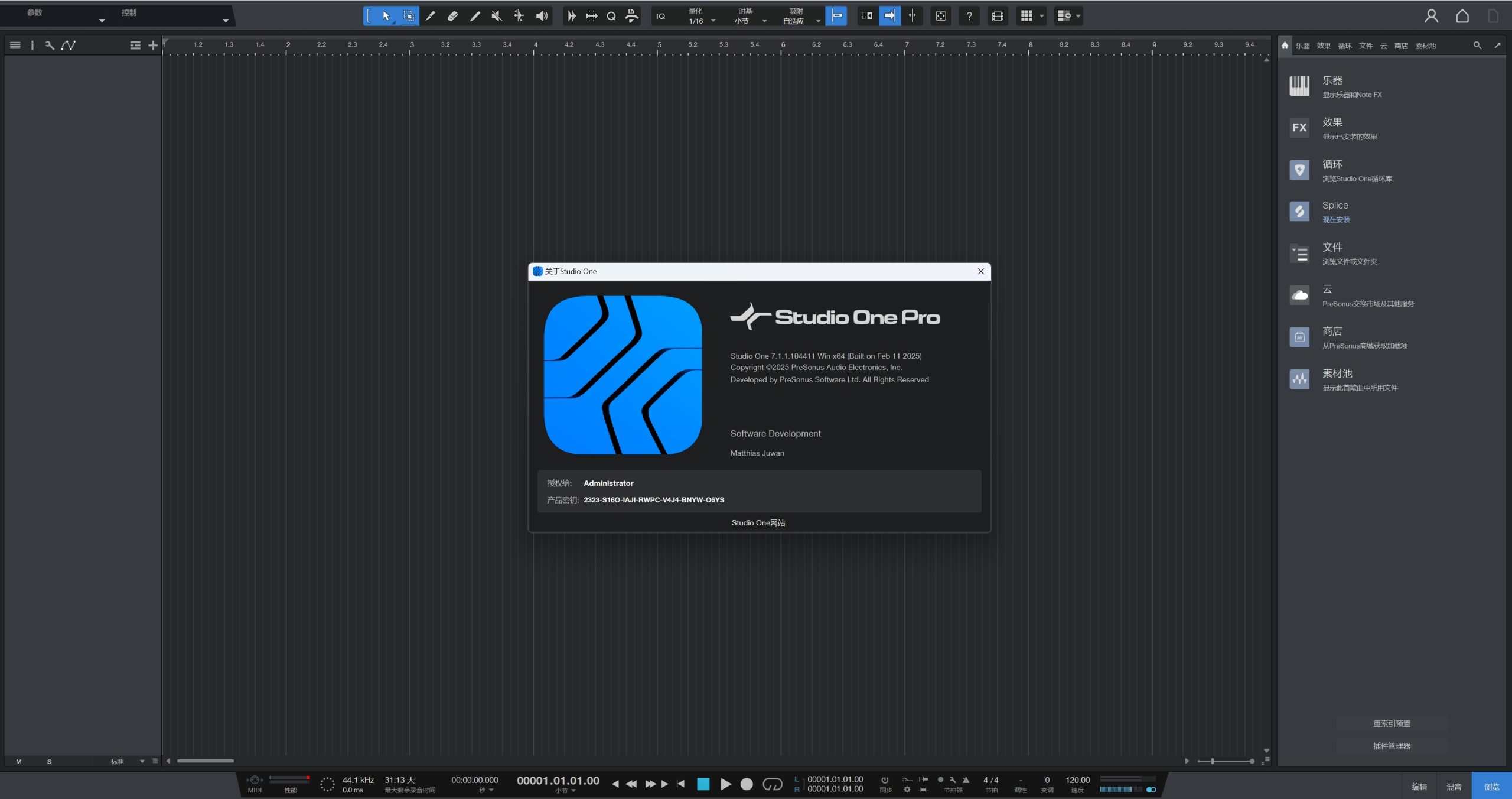This screenshot has width=1512, height=799.
Task: Toggle the loop button in transport
Action: click(773, 784)
